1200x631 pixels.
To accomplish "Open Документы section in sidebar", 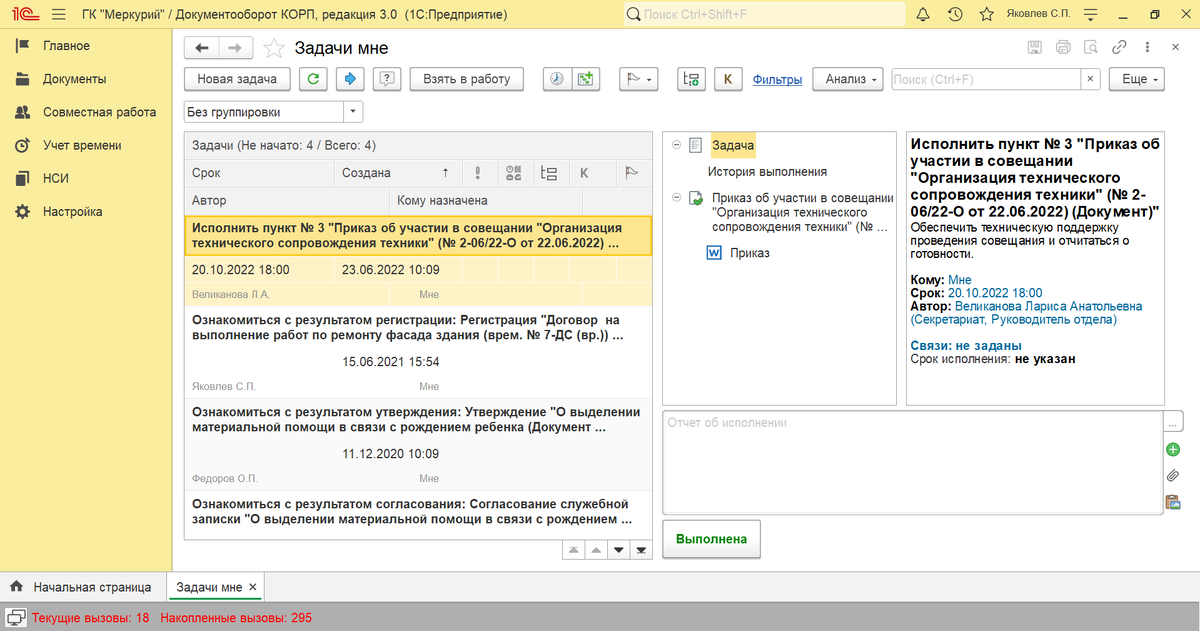I will (x=74, y=79).
